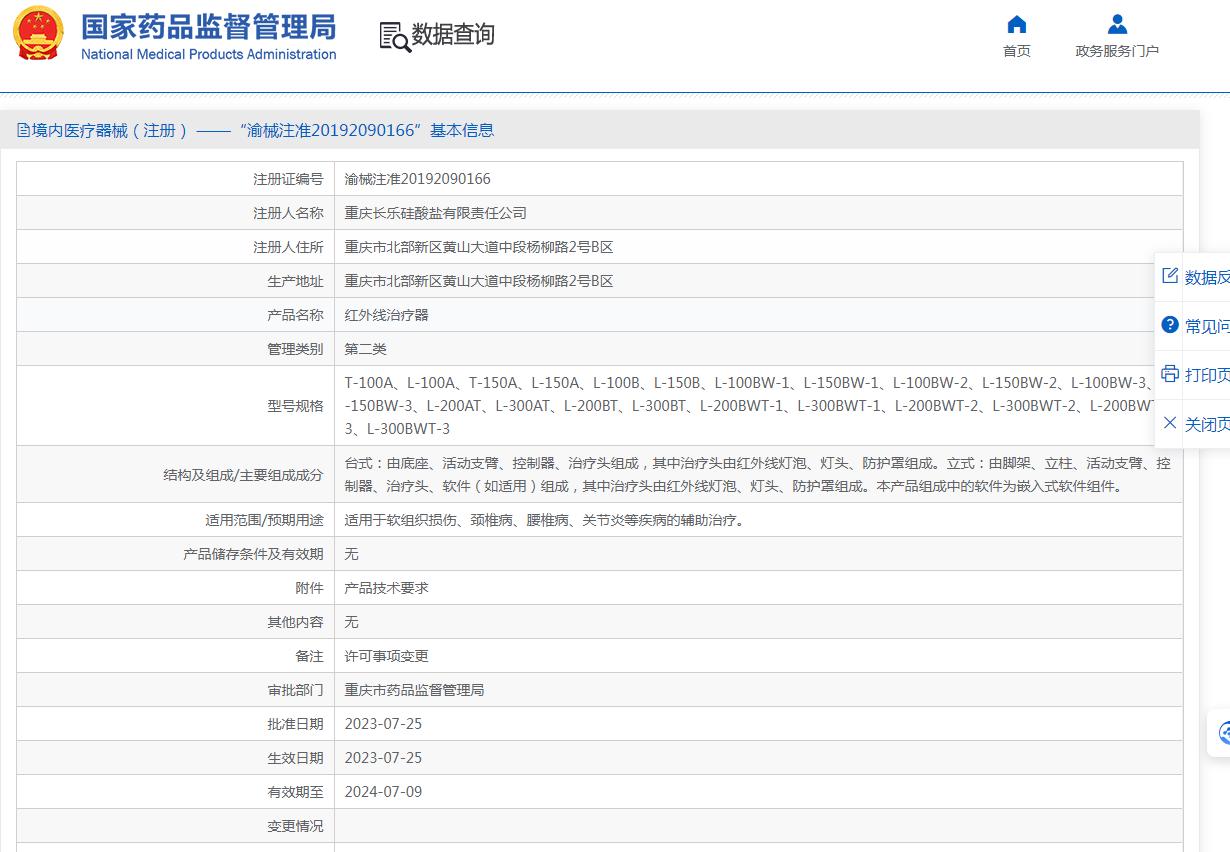Click the 数据反馈 edit icon
Image resolution: width=1230 pixels, height=852 pixels.
point(1170,276)
